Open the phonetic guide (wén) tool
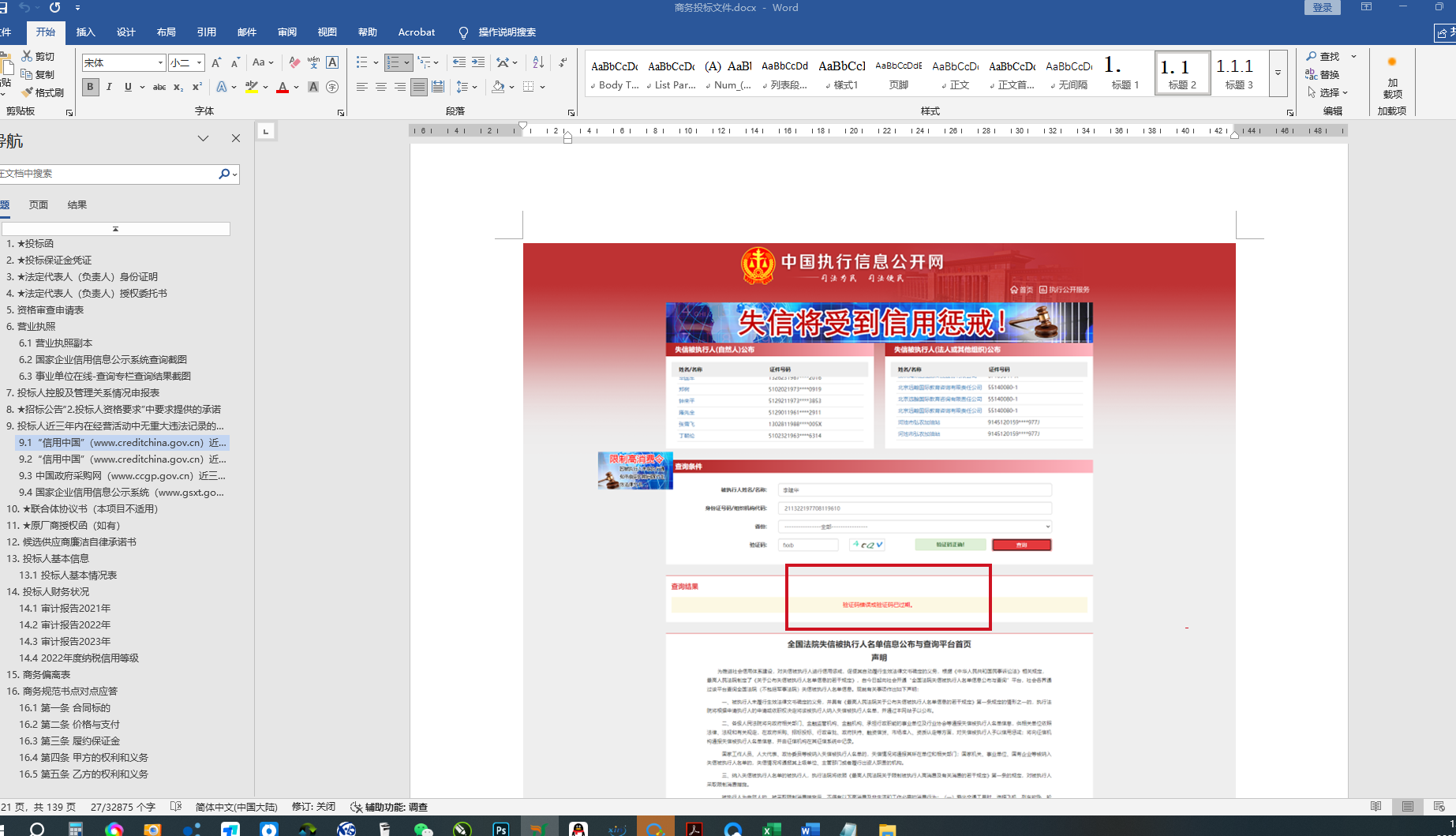 (x=313, y=62)
